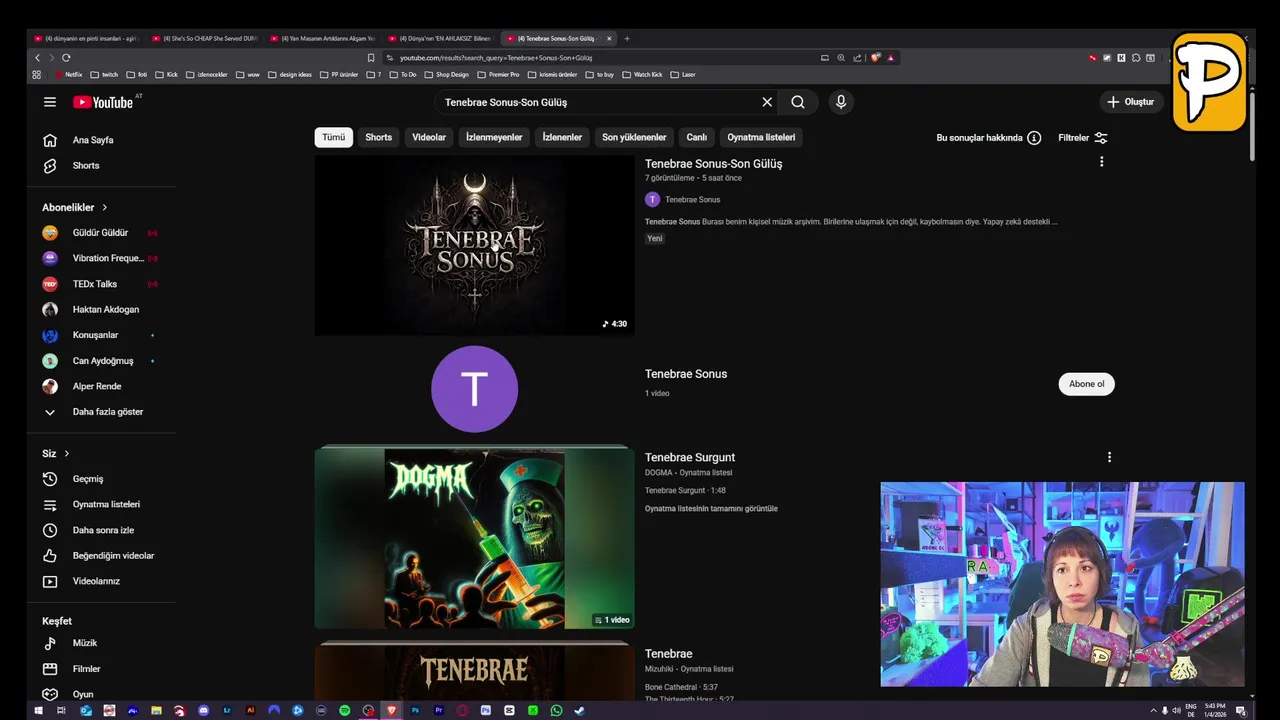Open the Brave Shields lion icon
The width and height of the screenshot is (1280, 720).
click(x=876, y=58)
